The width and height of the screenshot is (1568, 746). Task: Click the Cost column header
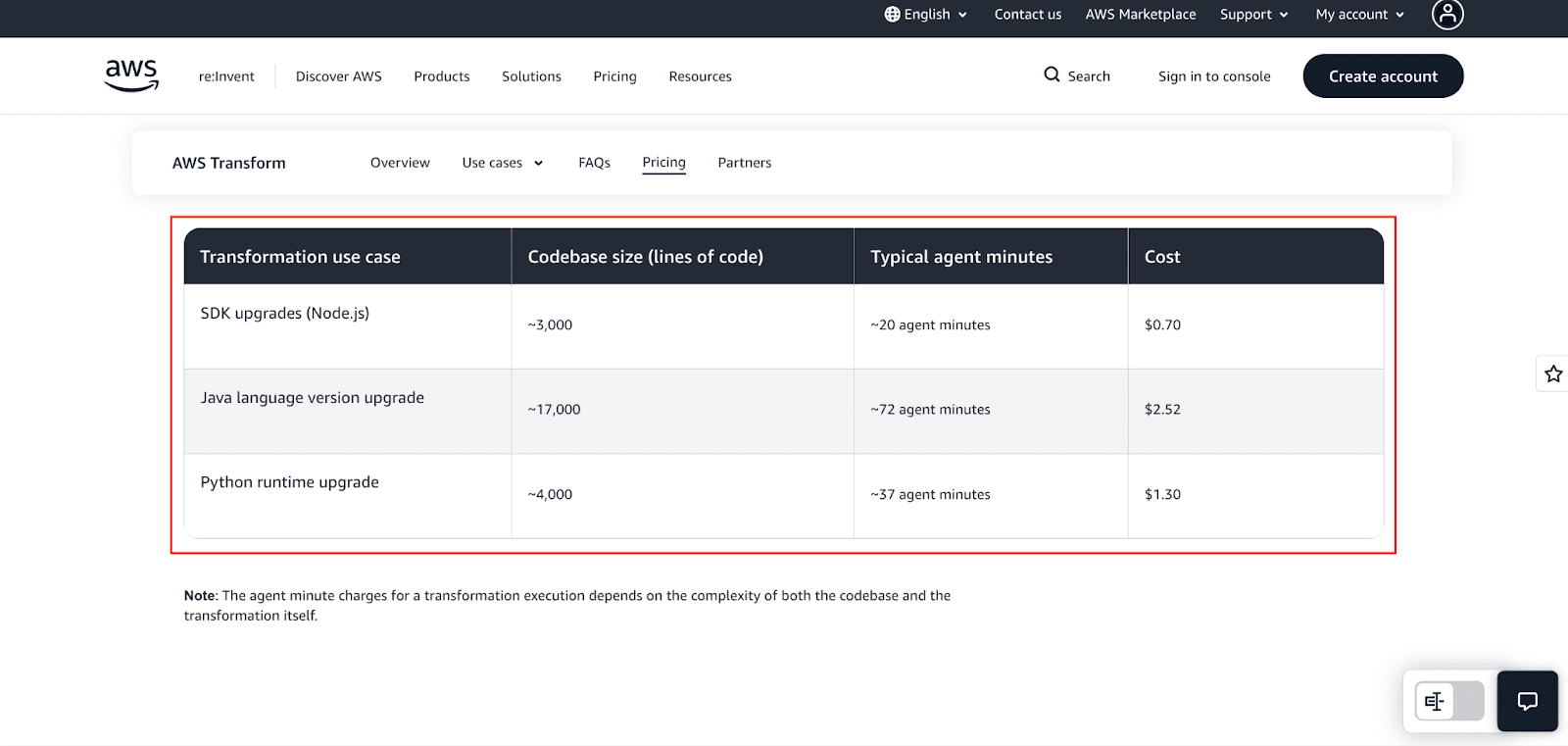[1256, 257]
